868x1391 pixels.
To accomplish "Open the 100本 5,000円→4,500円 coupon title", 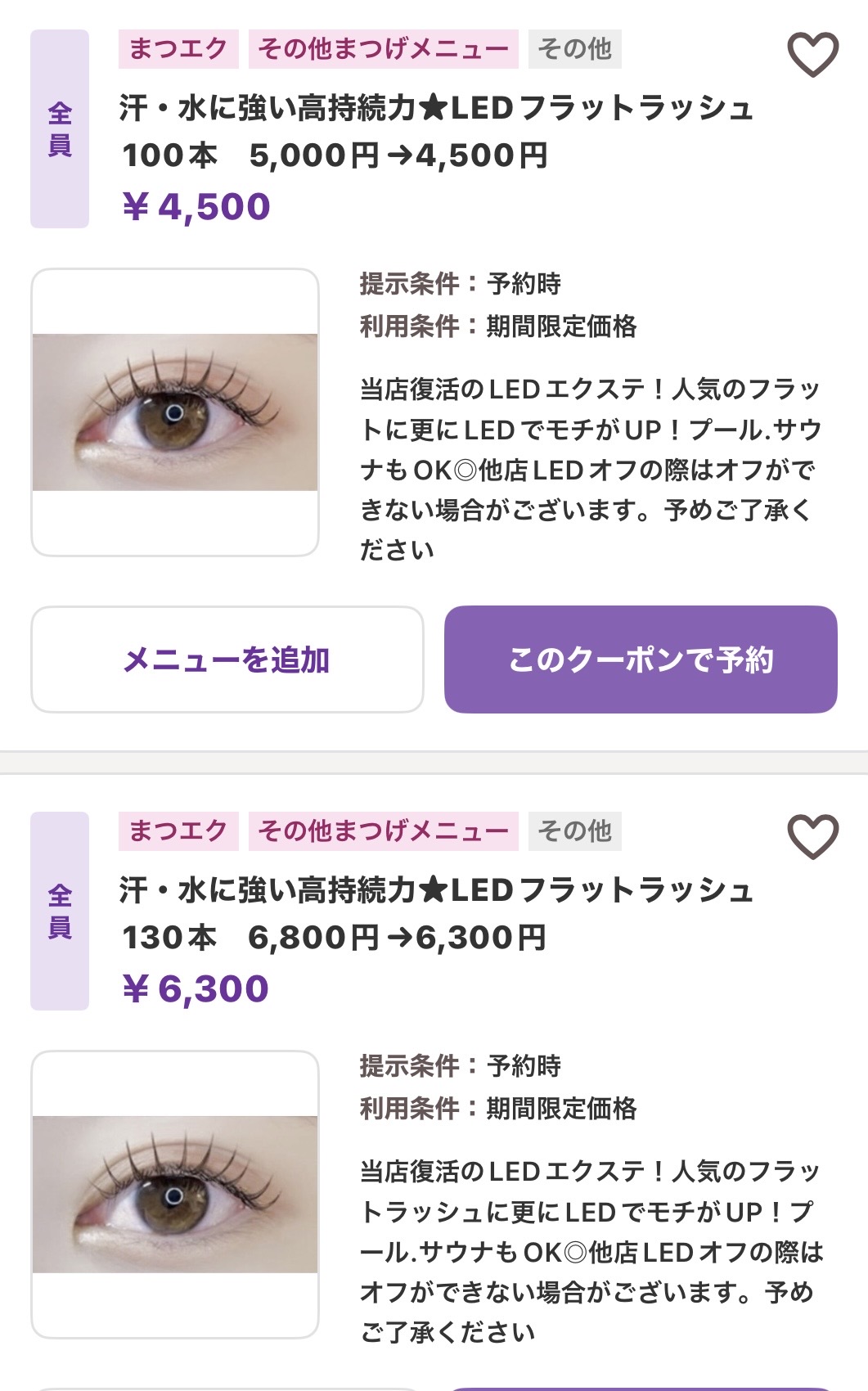I will click(435, 131).
